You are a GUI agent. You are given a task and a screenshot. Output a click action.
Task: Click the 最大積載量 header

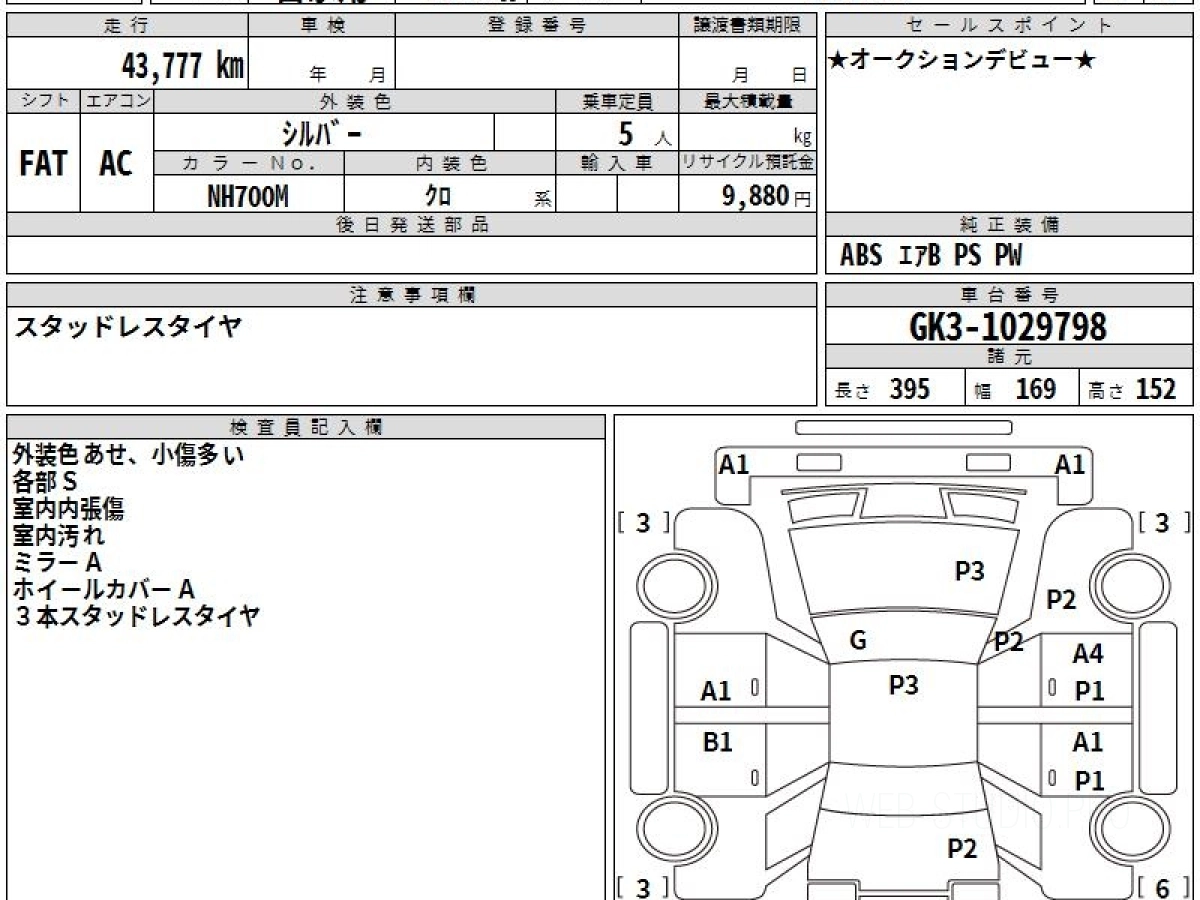click(x=748, y=101)
